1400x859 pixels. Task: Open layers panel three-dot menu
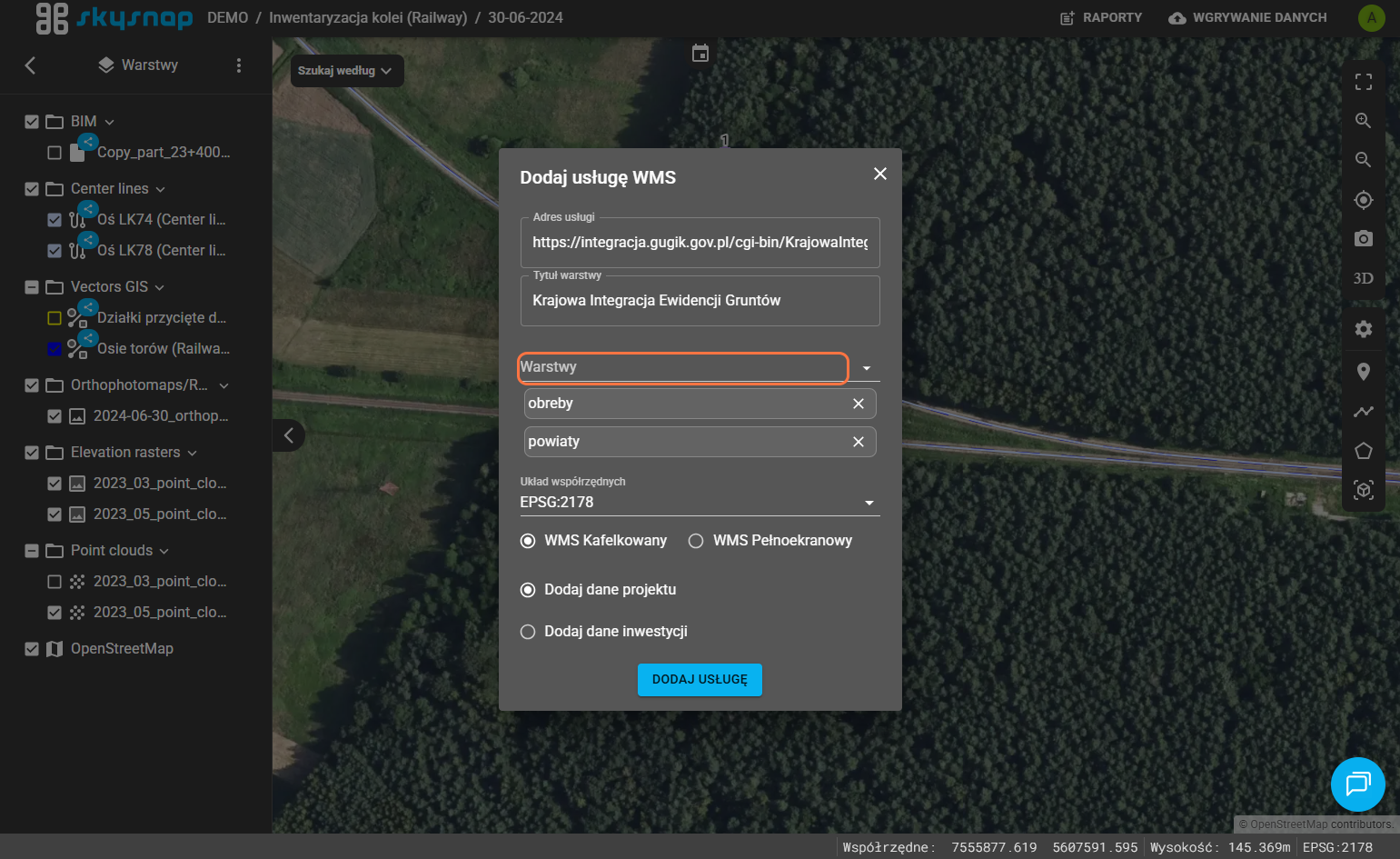click(x=239, y=65)
